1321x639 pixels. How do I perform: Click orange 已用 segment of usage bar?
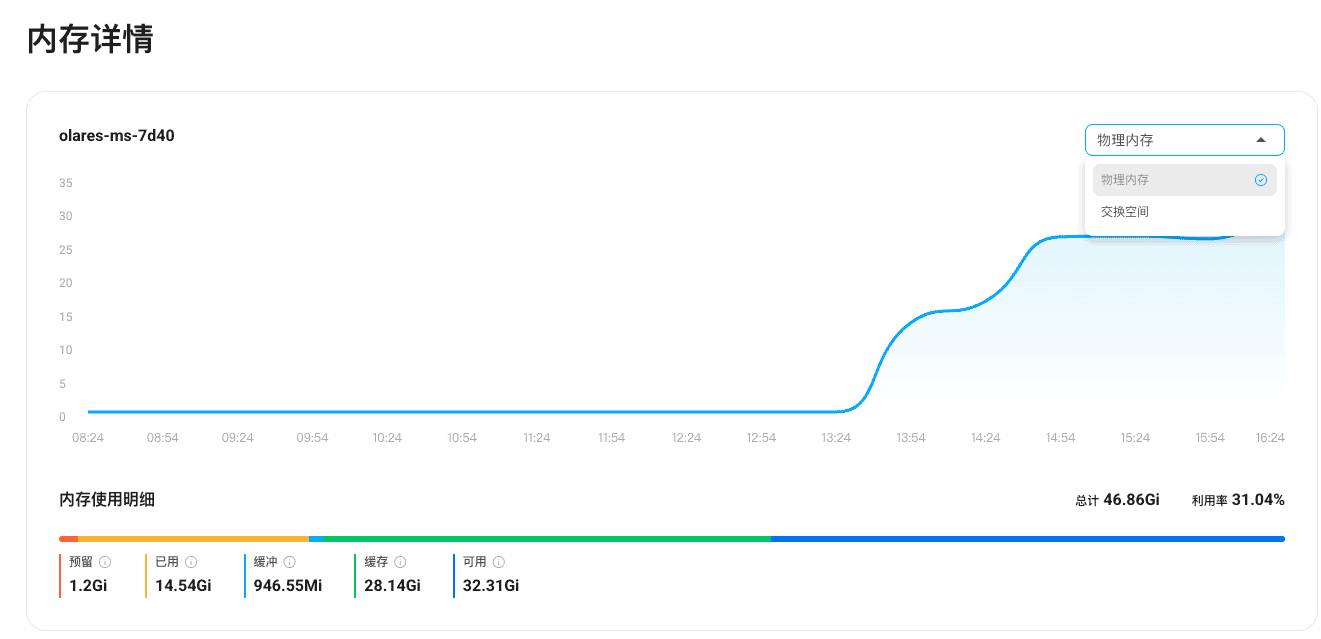tap(193, 539)
